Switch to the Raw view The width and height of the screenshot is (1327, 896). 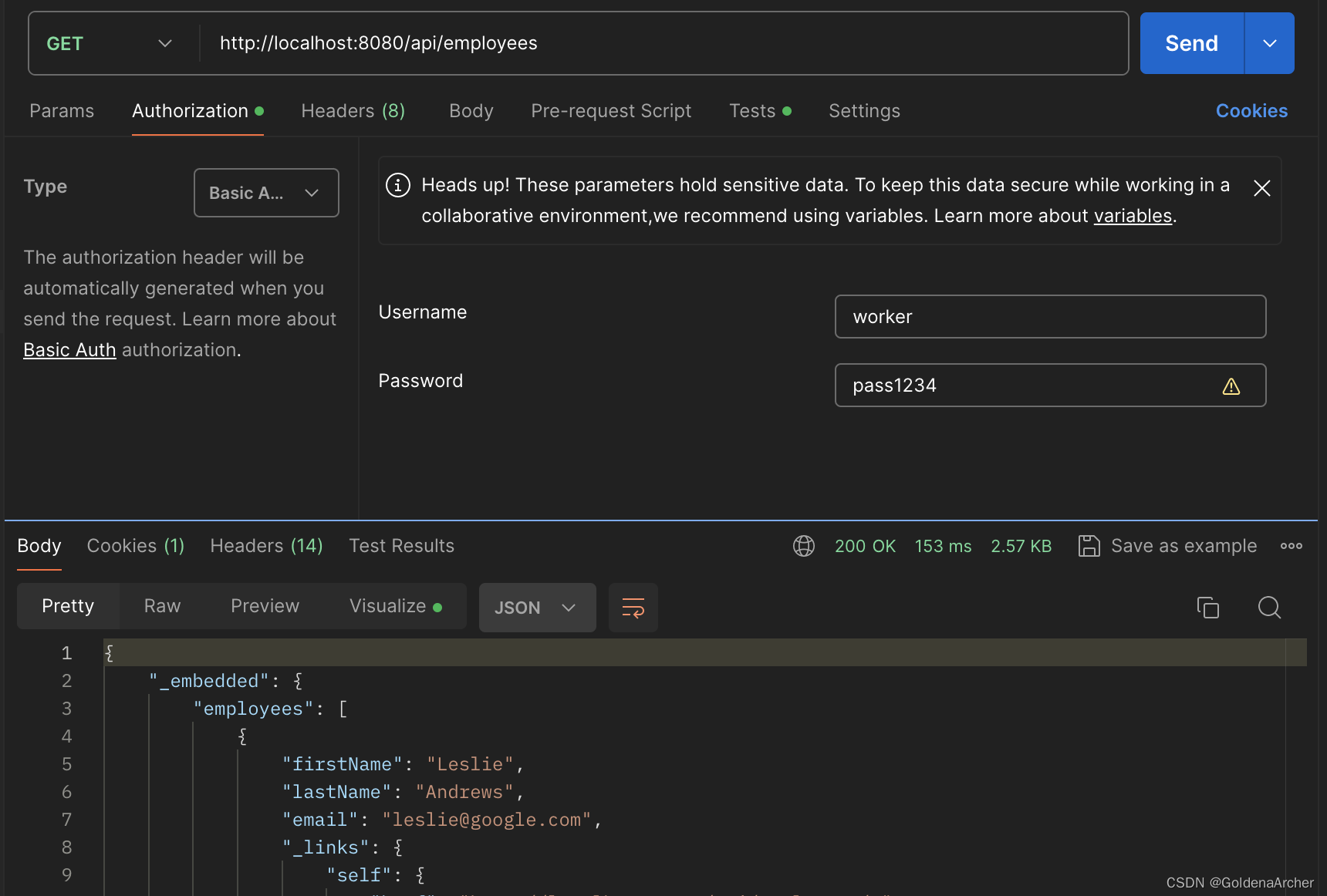coord(162,606)
